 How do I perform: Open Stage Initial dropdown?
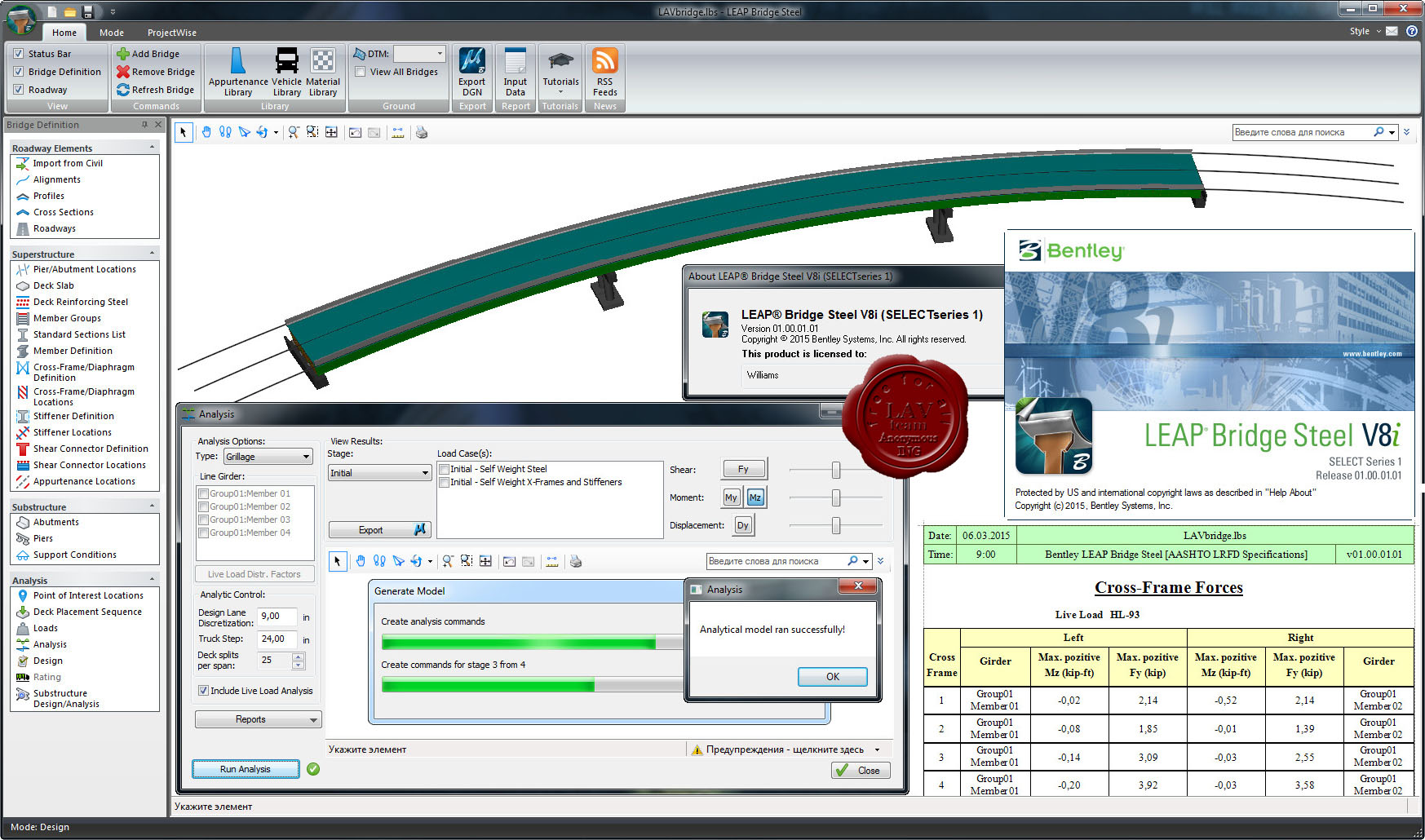pyautogui.click(x=379, y=473)
